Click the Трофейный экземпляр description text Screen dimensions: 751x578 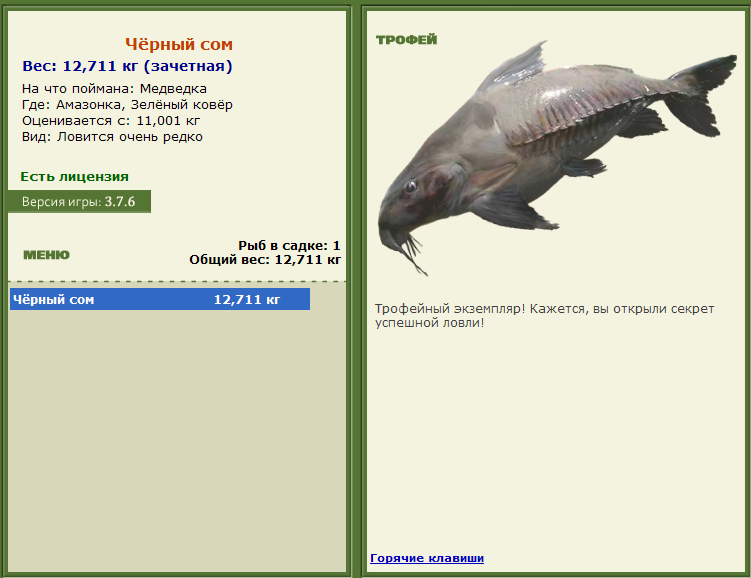[545, 316]
